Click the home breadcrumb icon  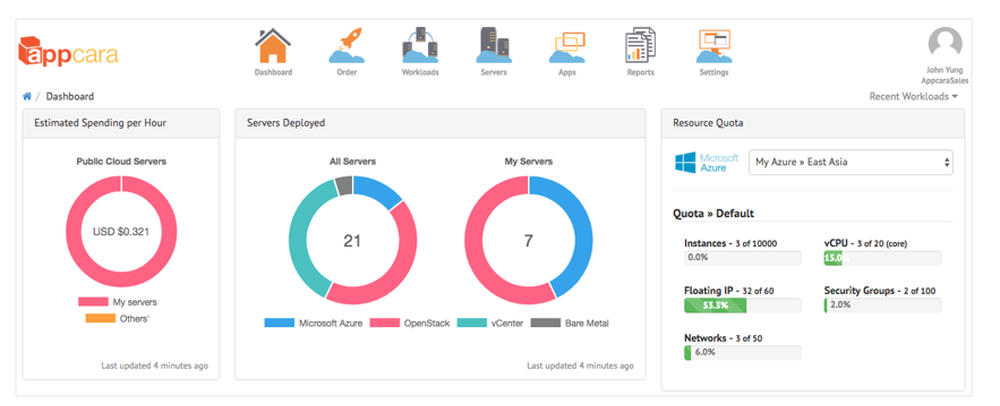pos(27,97)
